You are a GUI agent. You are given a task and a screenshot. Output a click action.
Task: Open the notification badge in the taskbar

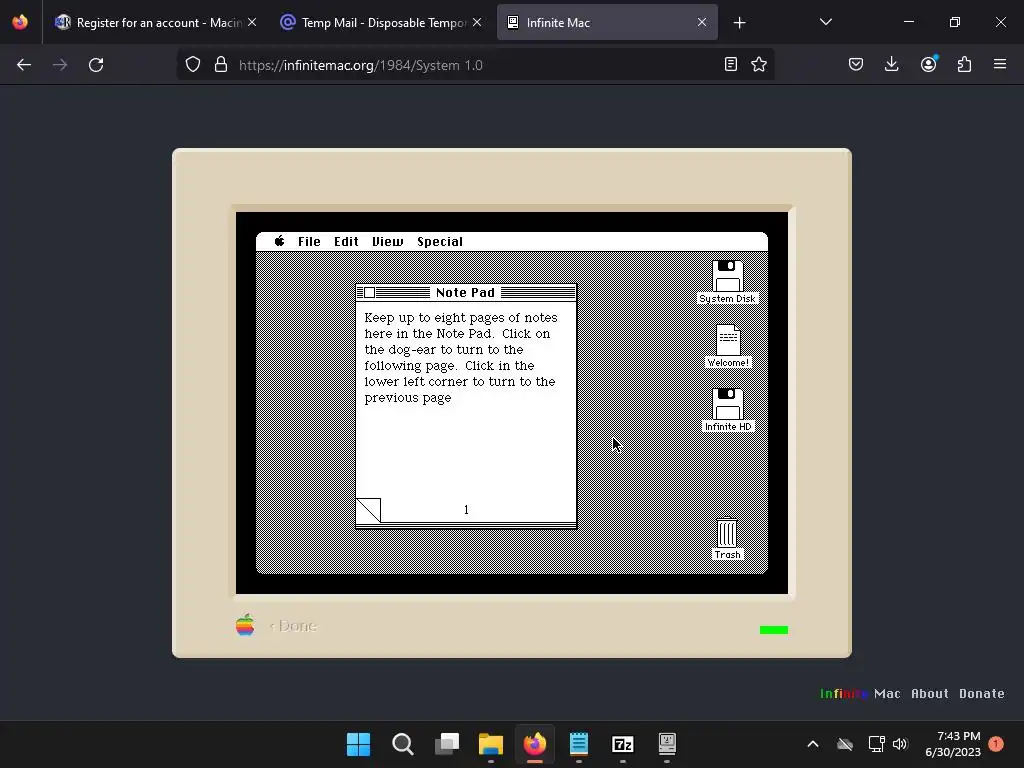(996, 743)
